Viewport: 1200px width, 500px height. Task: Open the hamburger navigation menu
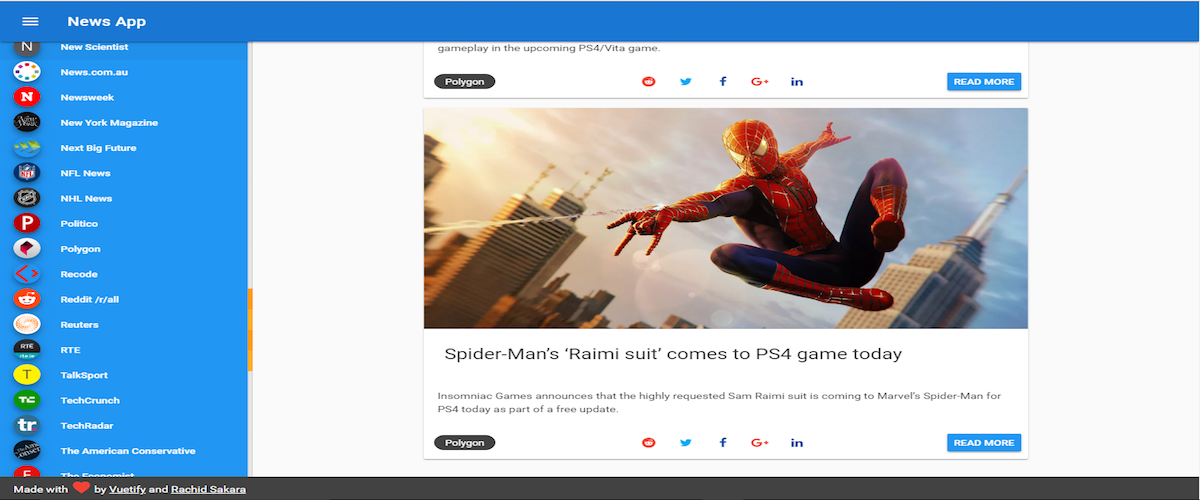click(30, 21)
